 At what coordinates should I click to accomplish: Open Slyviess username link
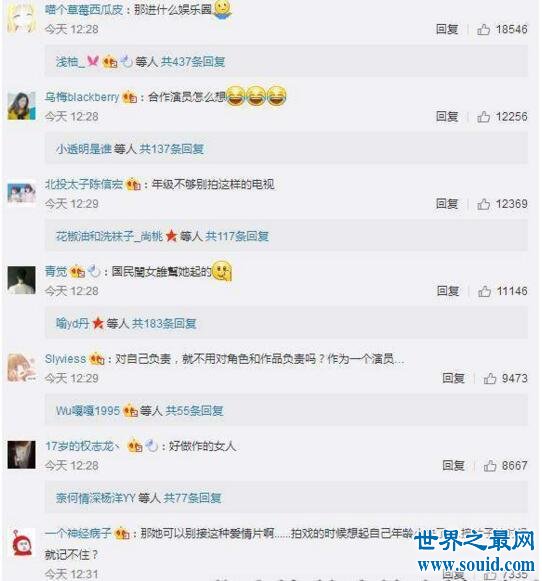(x=65, y=359)
